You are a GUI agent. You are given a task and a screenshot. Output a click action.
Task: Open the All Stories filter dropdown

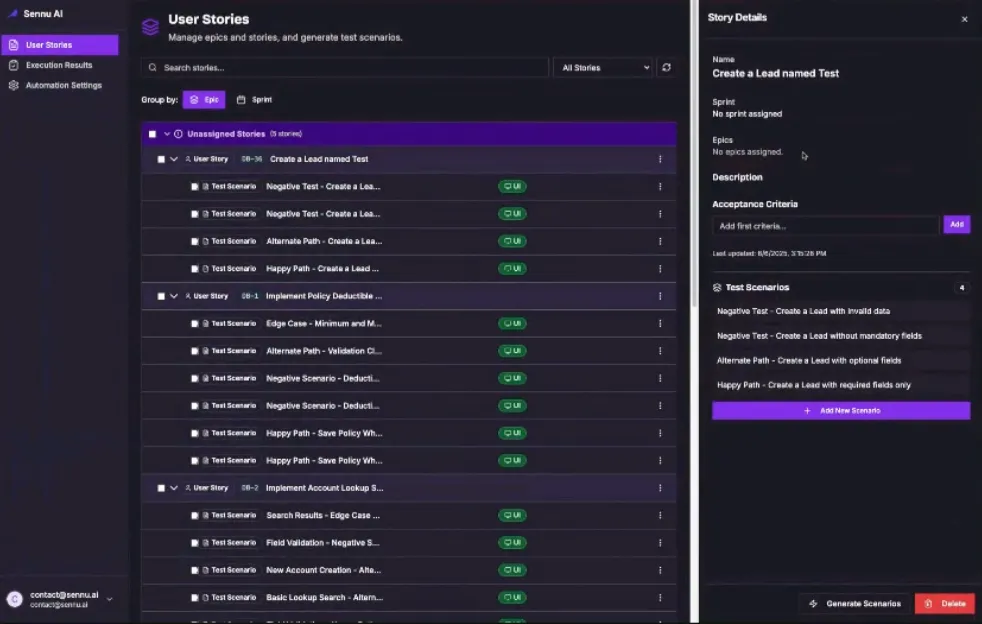click(603, 68)
